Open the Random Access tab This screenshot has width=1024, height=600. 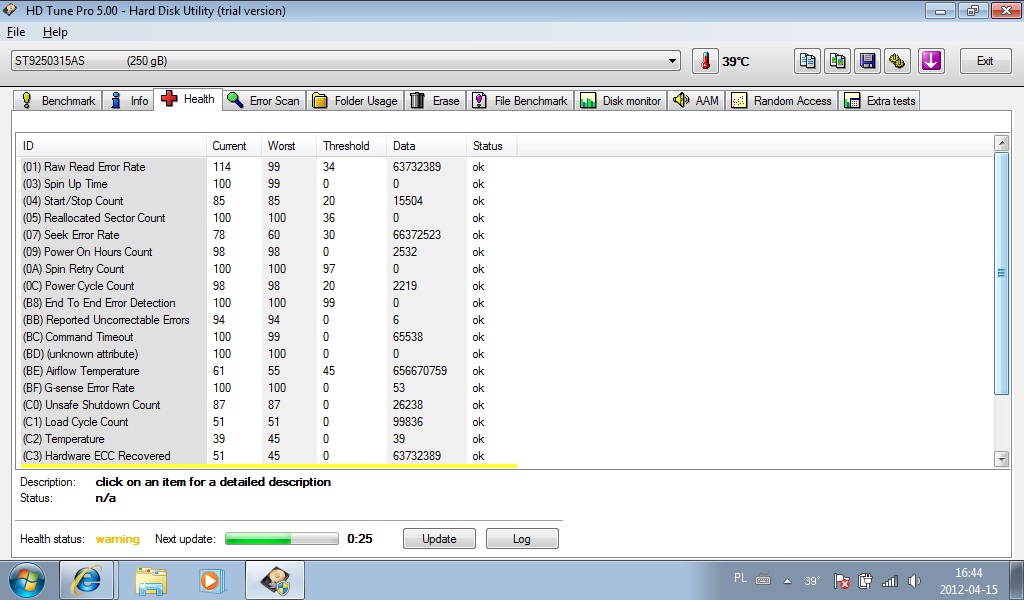coord(782,101)
